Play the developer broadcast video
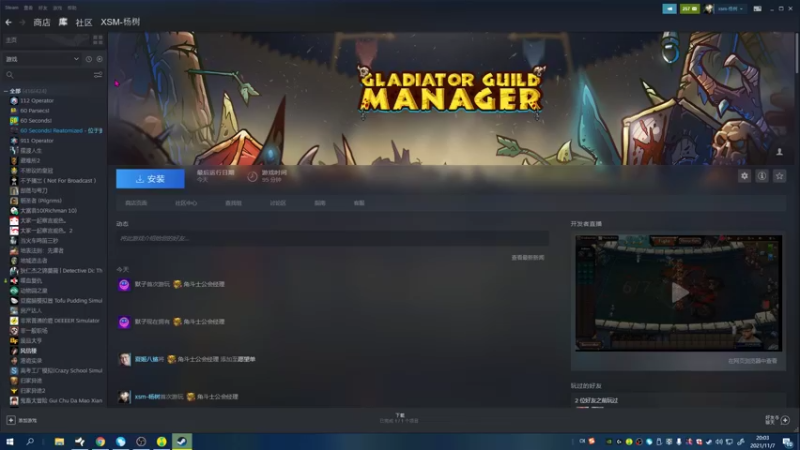 pos(679,293)
